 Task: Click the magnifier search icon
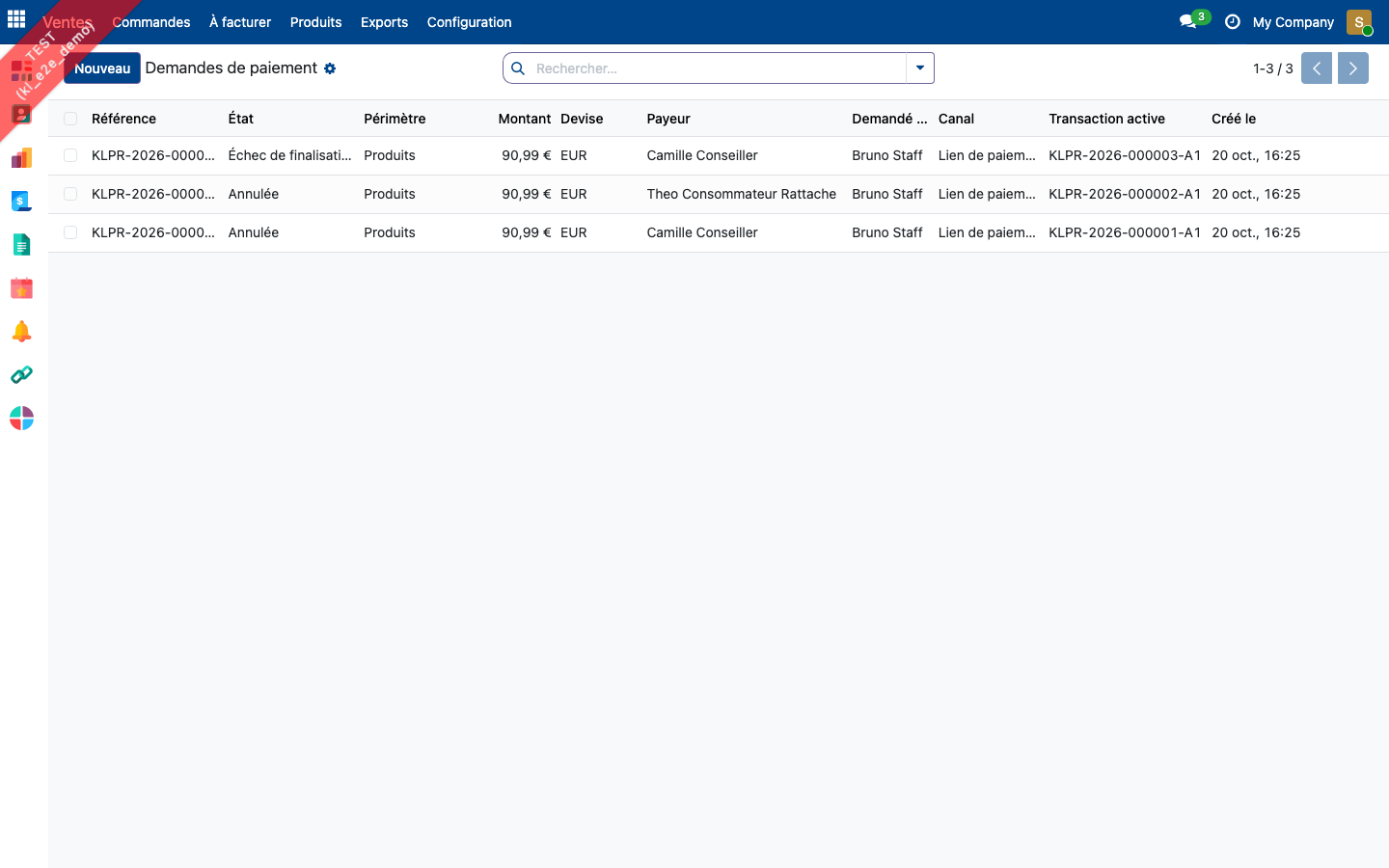(x=518, y=68)
